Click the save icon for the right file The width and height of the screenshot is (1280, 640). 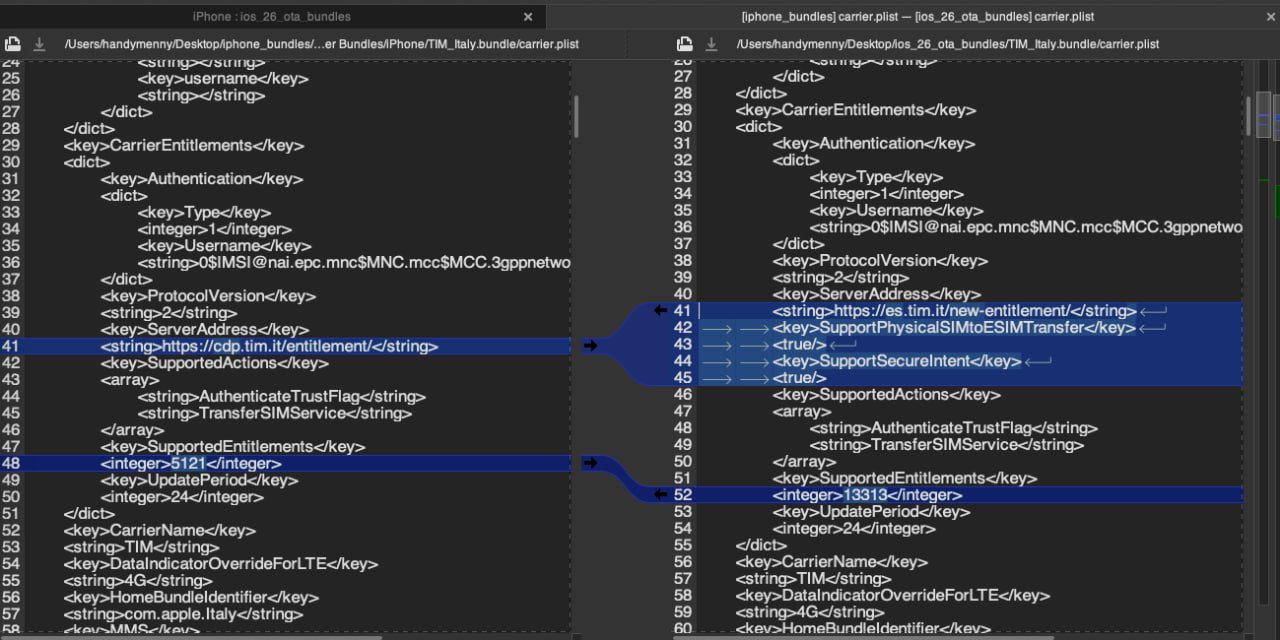[x=684, y=44]
